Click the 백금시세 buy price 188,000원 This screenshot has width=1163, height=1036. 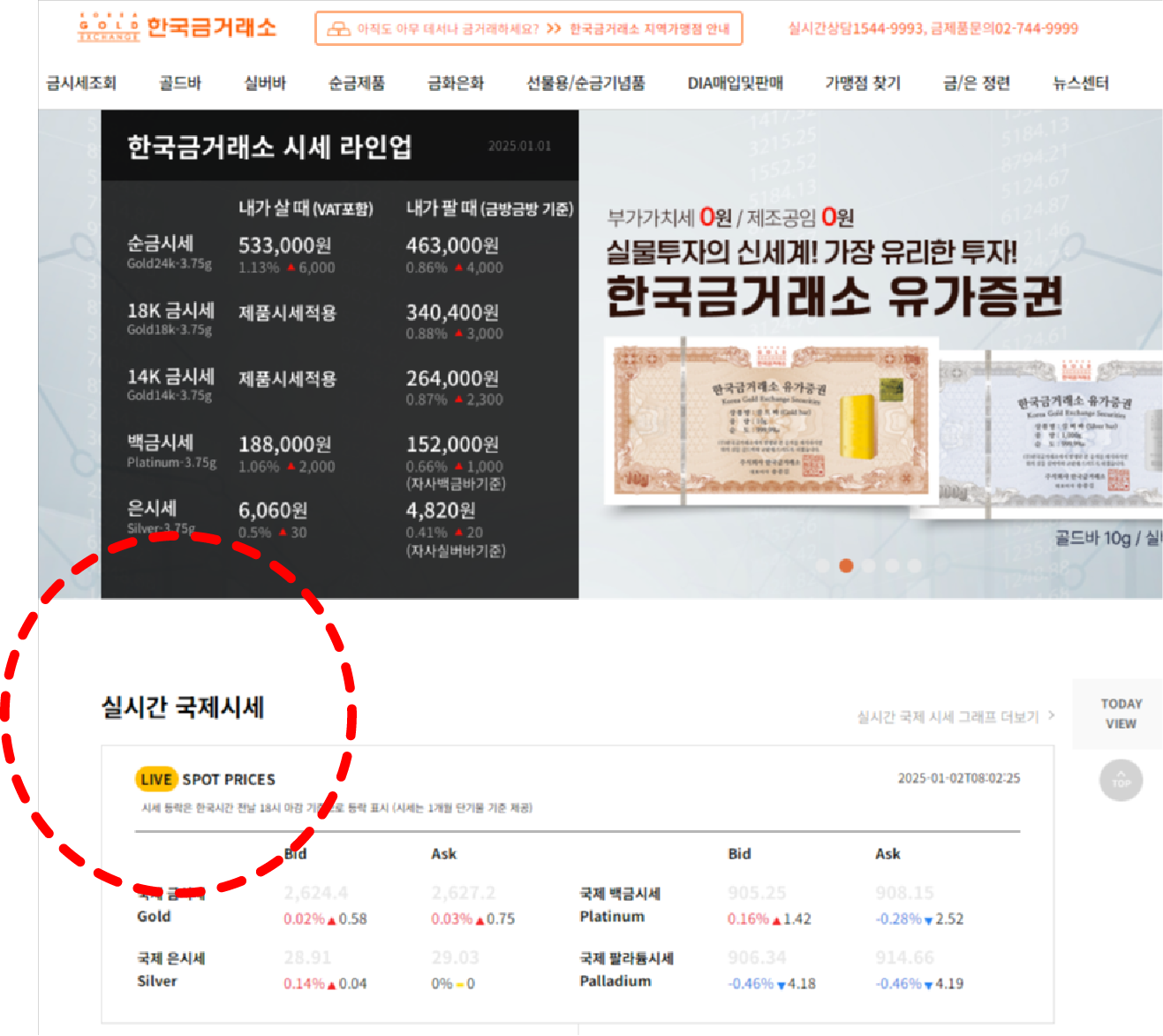coord(284,444)
